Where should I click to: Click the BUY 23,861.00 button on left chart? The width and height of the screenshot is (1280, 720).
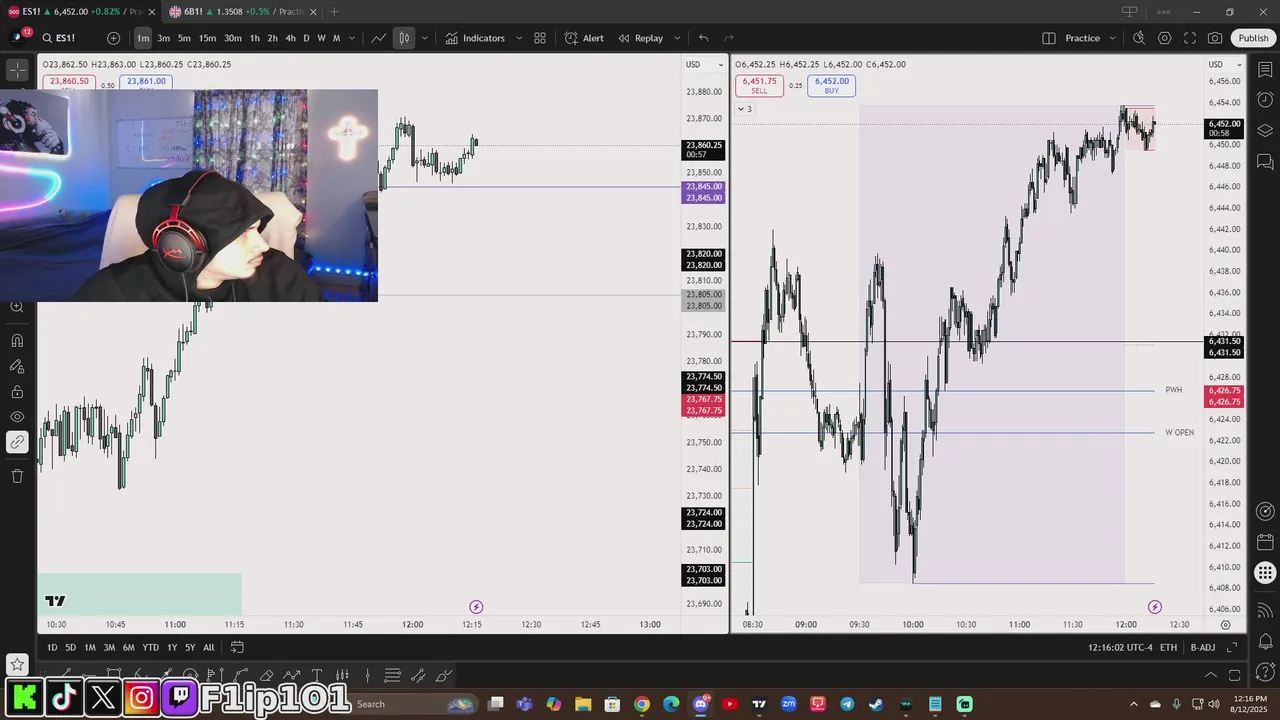click(x=146, y=83)
